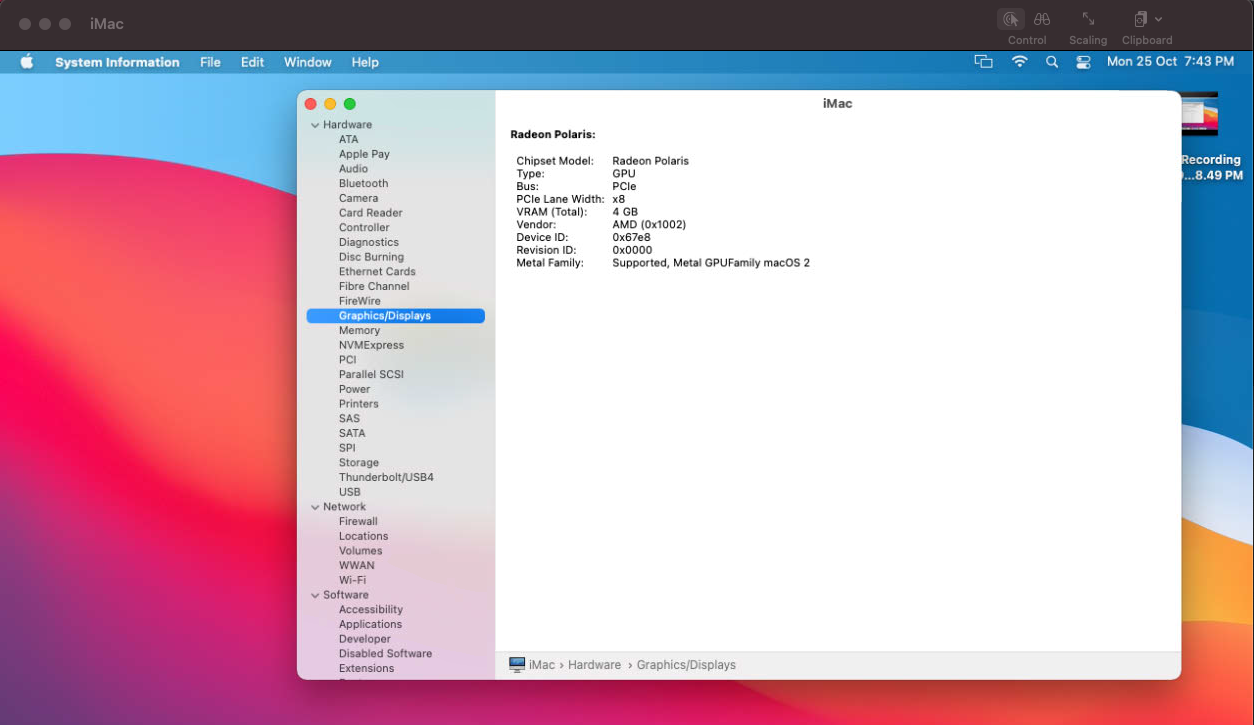Open Spotlight search magnifier icon
The height and width of the screenshot is (725, 1254).
pyautogui.click(x=1051, y=62)
